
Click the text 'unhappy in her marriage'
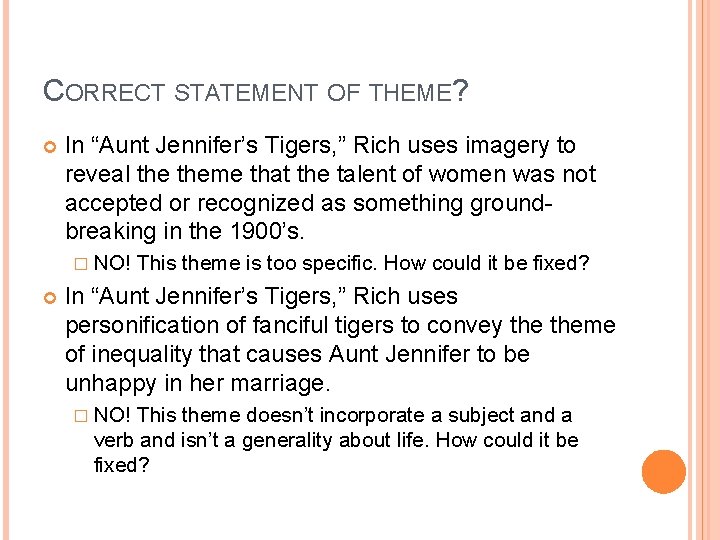pos(197,383)
